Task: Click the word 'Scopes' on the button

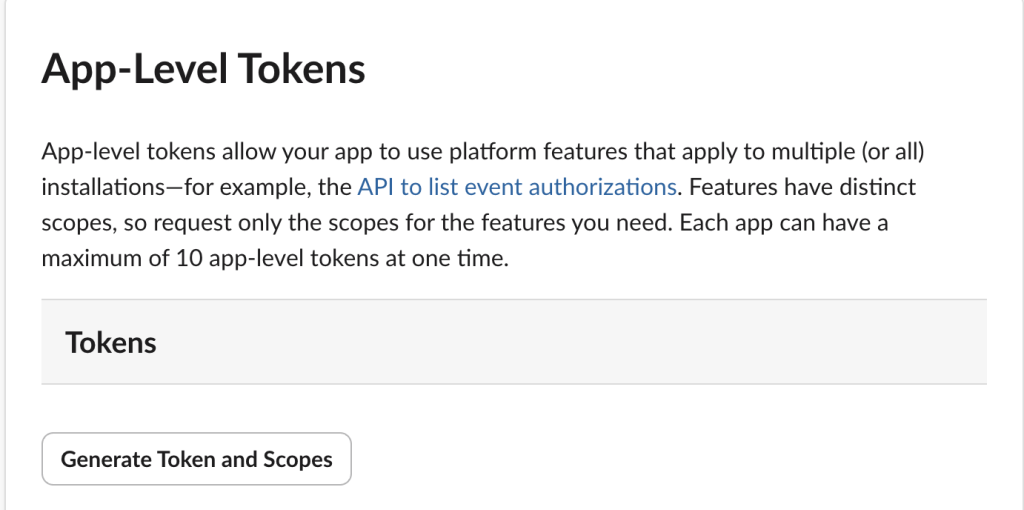Action: click(x=297, y=459)
